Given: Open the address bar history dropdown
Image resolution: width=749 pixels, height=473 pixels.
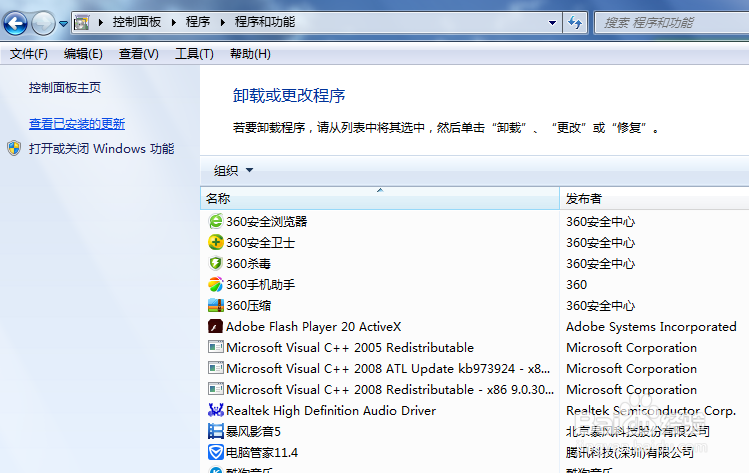Looking at the screenshot, I should (553, 22).
